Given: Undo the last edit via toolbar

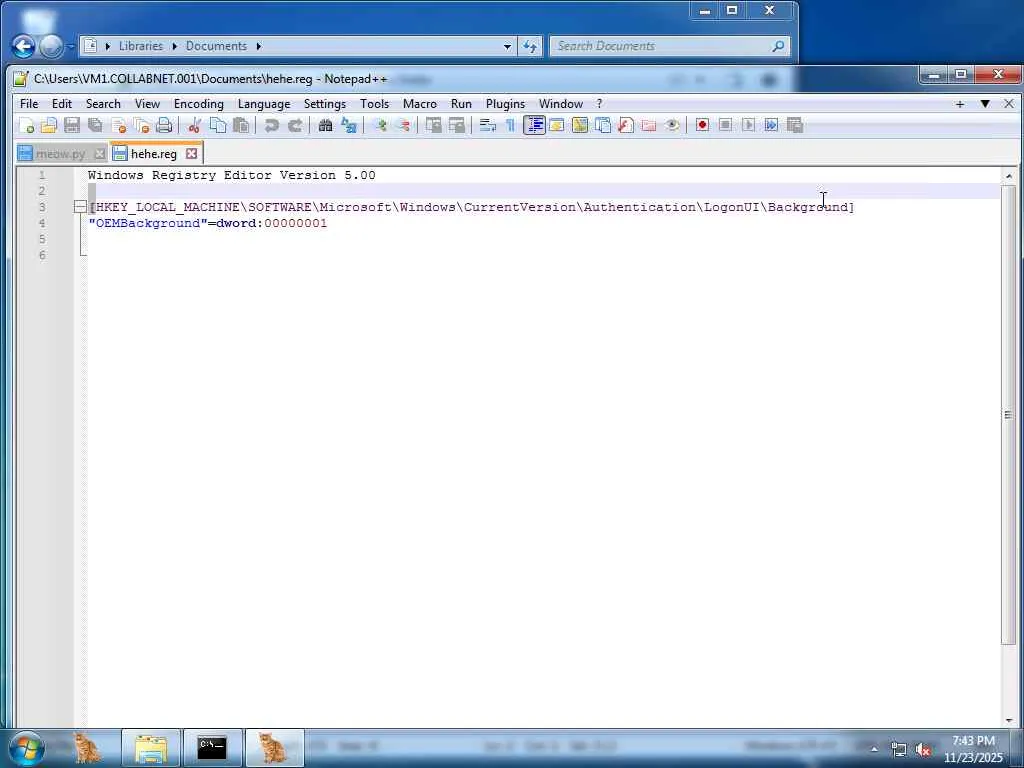Looking at the screenshot, I should click(272, 125).
